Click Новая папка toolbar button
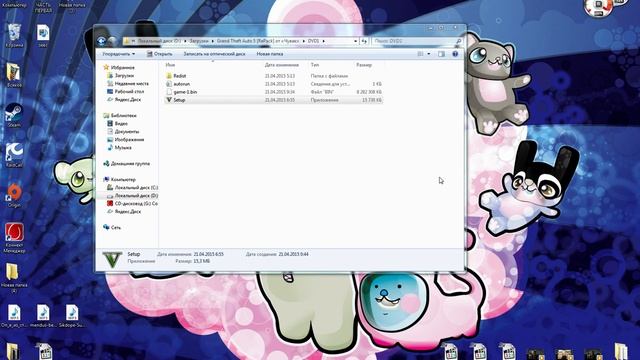This screenshot has height=360, width=640. (270, 54)
